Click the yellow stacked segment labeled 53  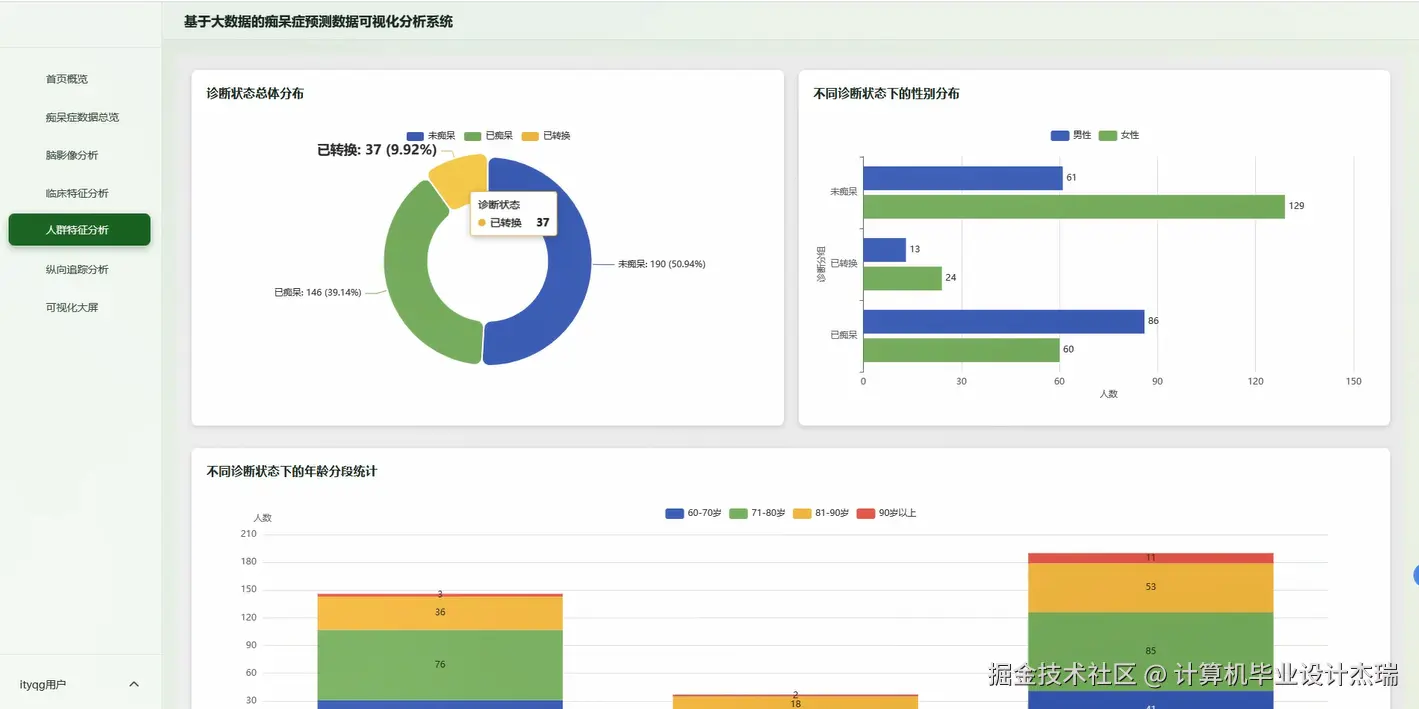coord(1150,587)
